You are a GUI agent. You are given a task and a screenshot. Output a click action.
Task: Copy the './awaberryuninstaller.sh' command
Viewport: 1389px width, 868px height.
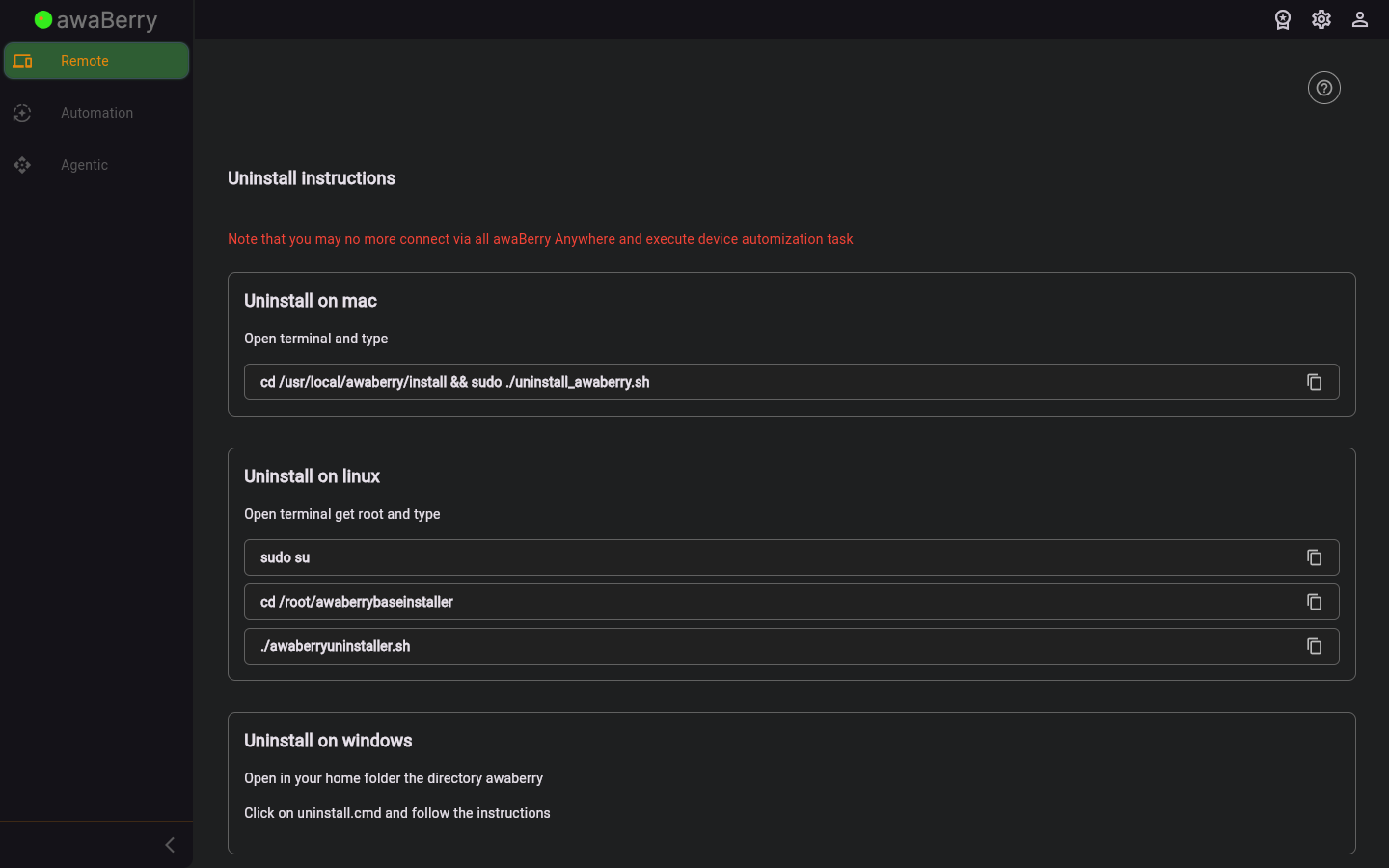(1314, 646)
